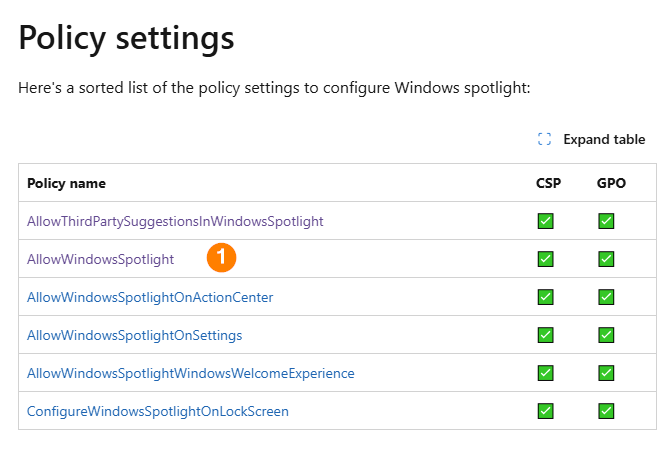The width and height of the screenshot is (669, 455).
Task: Click CSP checkmark for AllowWindowsSpotlightOnActionCenter
Action: pyautogui.click(x=546, y=297)
